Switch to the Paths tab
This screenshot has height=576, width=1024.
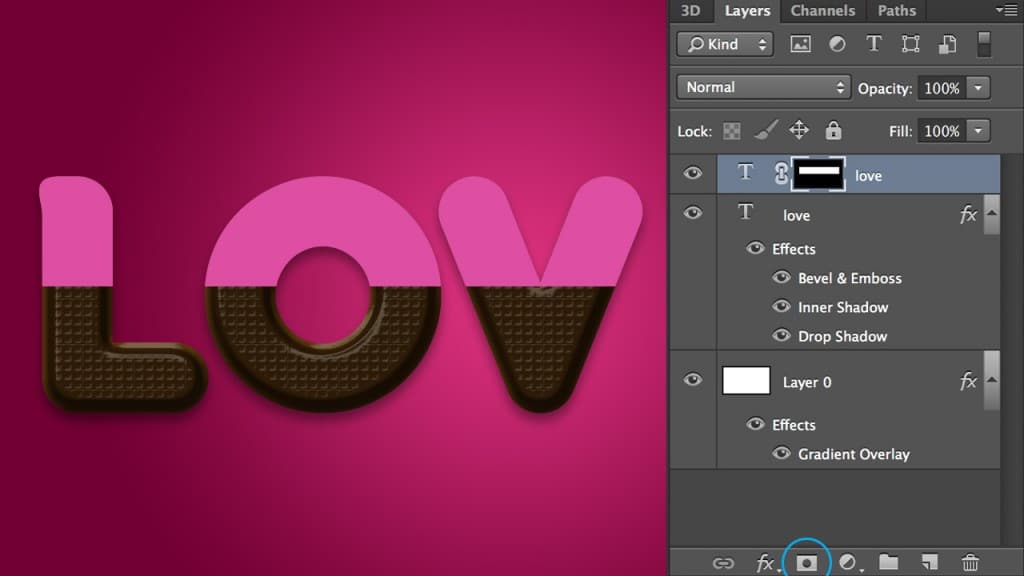[896, 11]
